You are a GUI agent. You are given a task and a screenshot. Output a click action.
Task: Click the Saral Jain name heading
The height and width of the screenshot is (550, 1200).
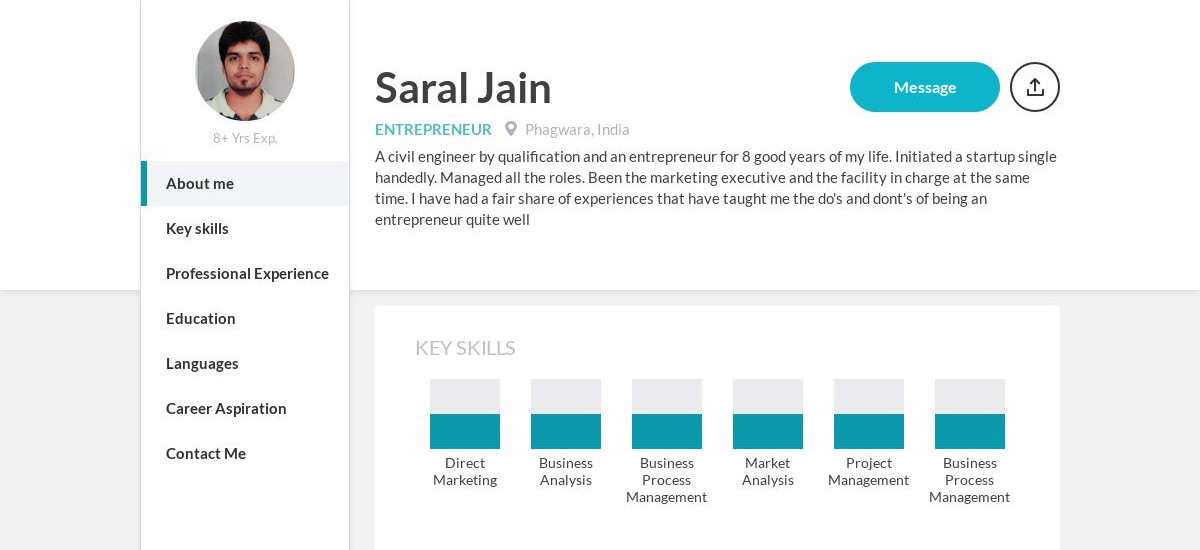pos(463,88)
